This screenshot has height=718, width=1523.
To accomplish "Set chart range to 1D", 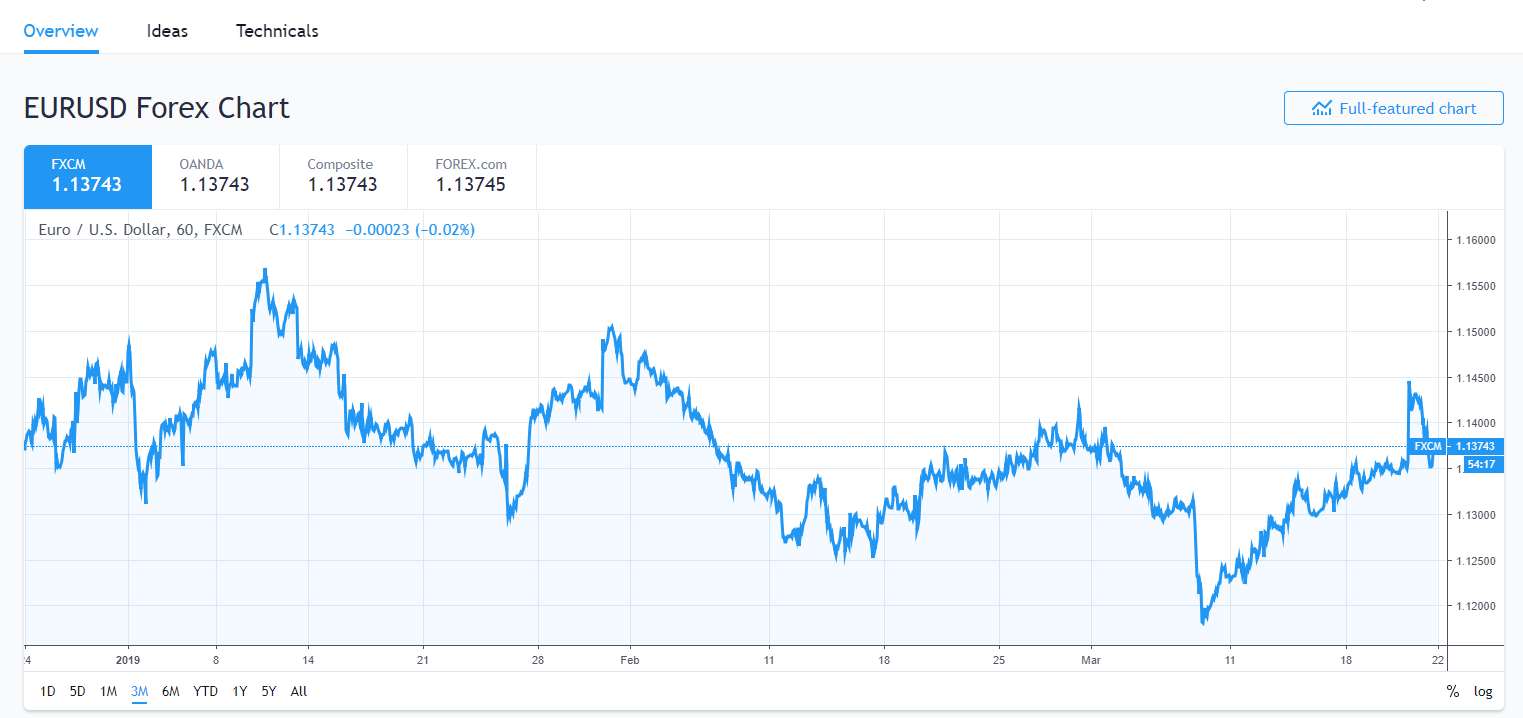I will coord(48,691).
